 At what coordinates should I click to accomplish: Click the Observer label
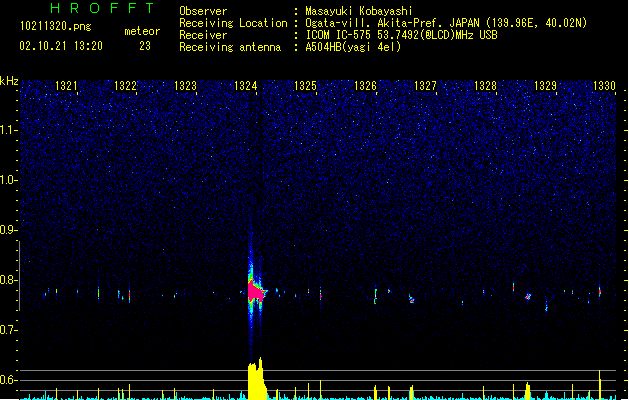point(203,11)
